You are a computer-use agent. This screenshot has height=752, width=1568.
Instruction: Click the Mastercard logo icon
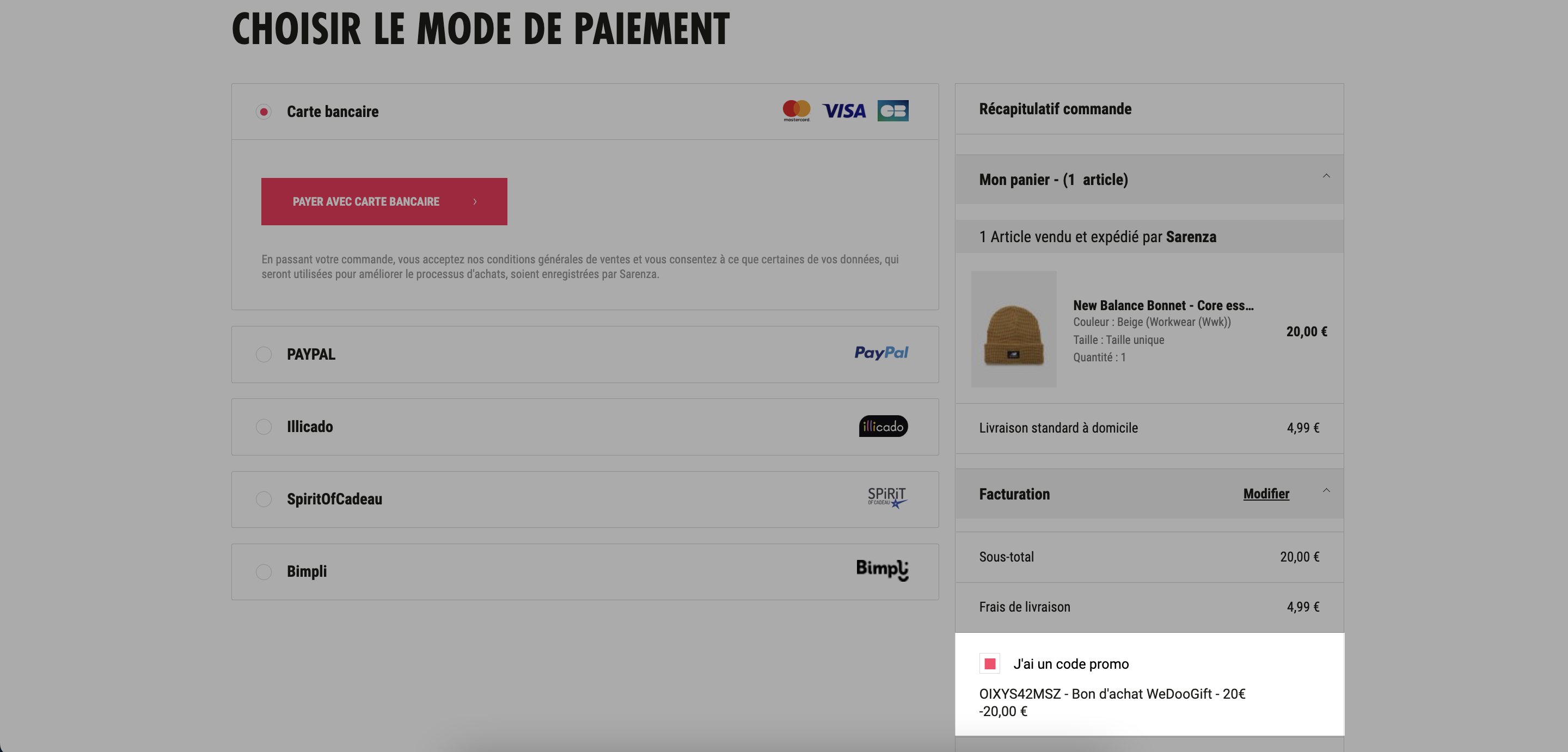(796, 110)
